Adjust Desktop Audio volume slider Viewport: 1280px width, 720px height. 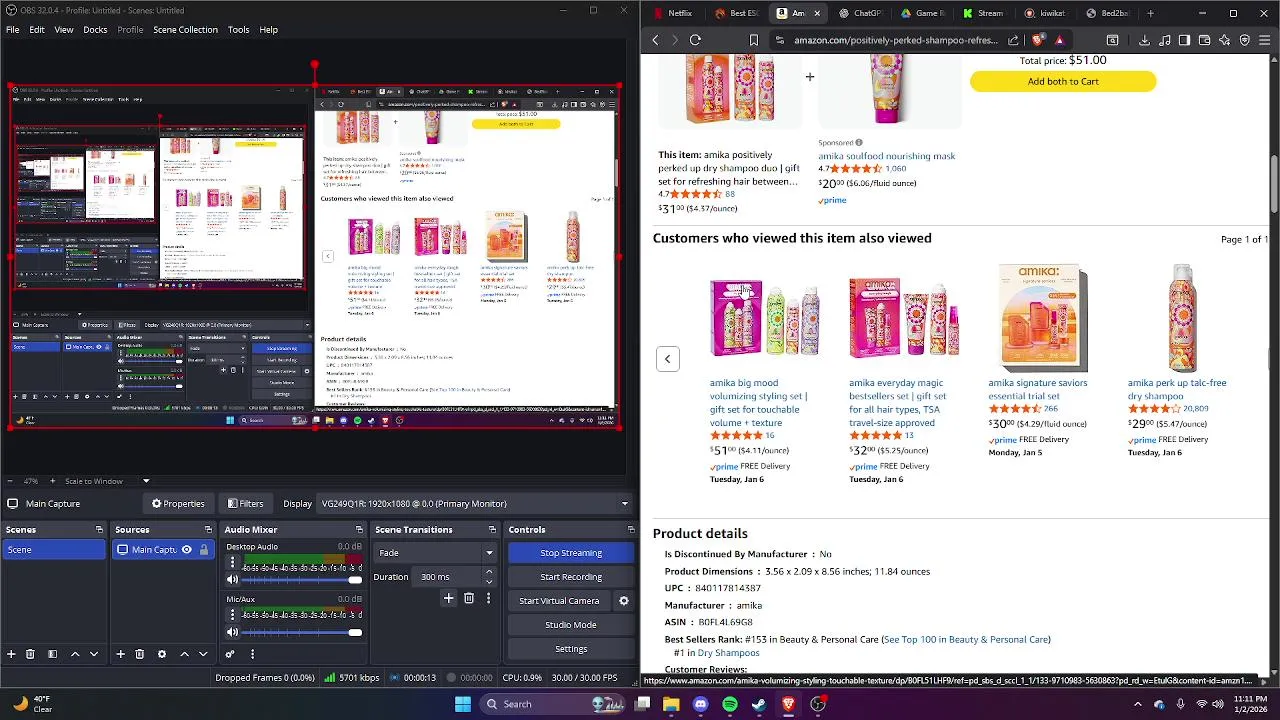point(301,580)
